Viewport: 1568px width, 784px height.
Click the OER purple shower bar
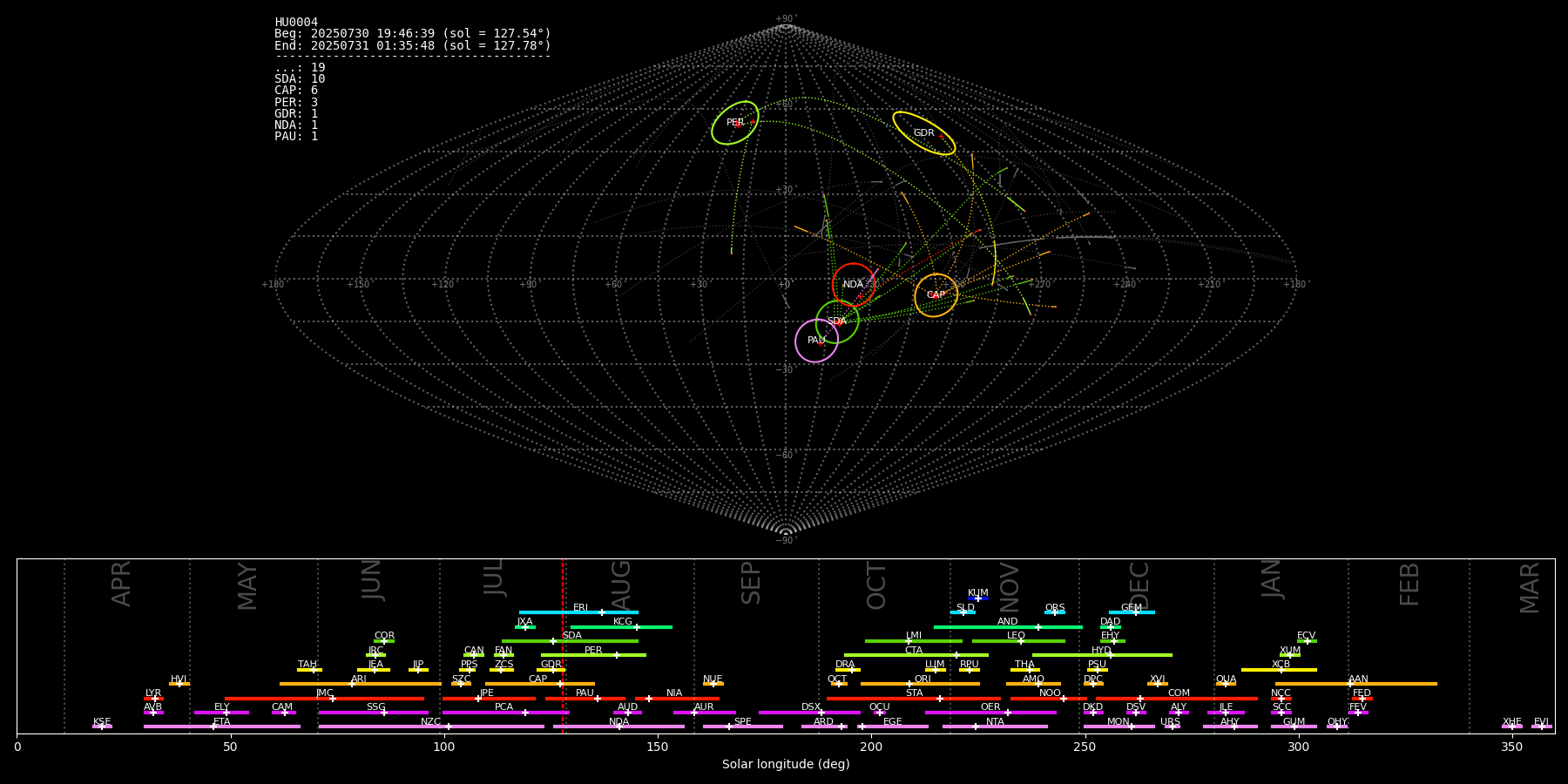point(990,713)
